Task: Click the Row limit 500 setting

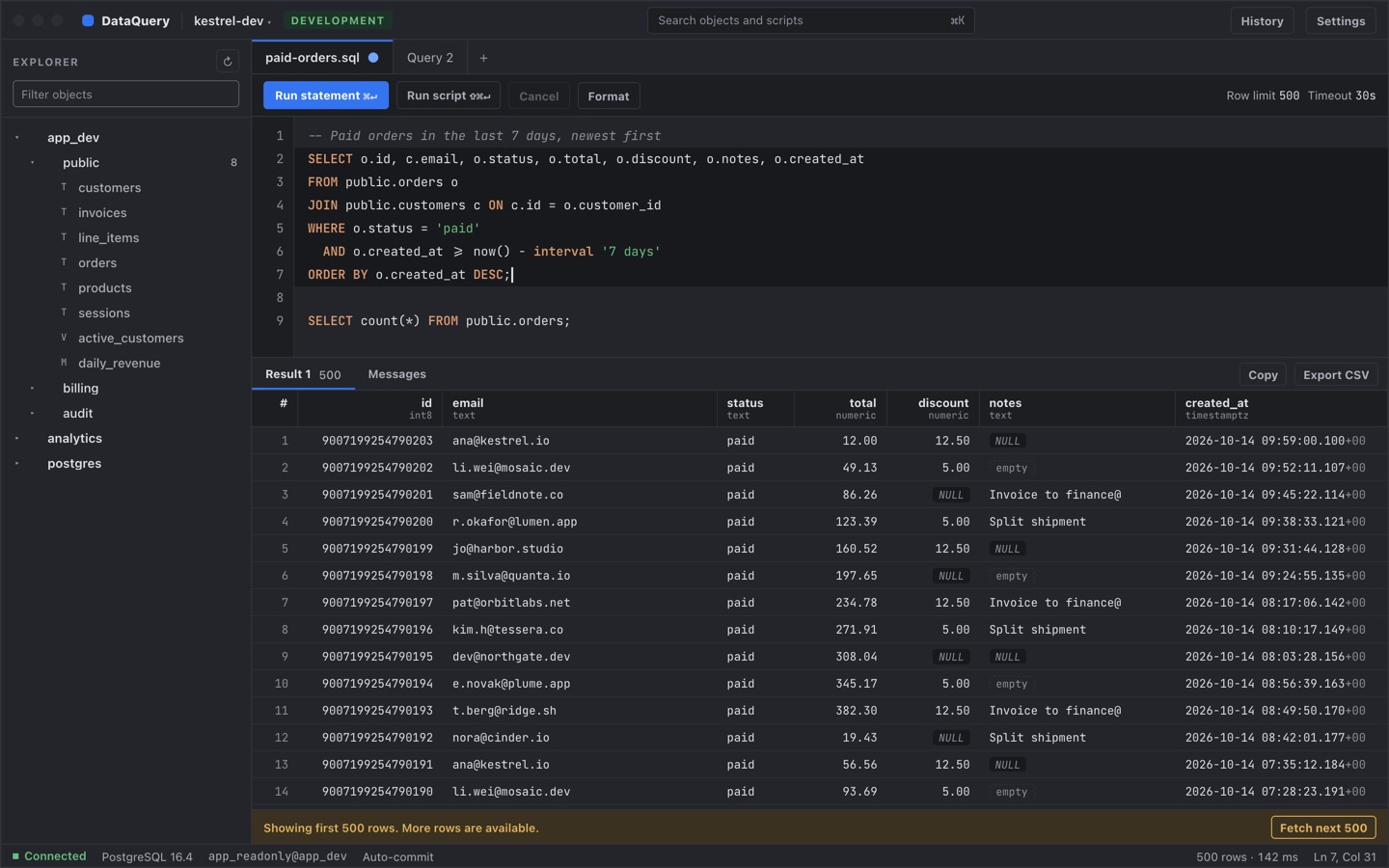Action: [x=1263, y=95]
